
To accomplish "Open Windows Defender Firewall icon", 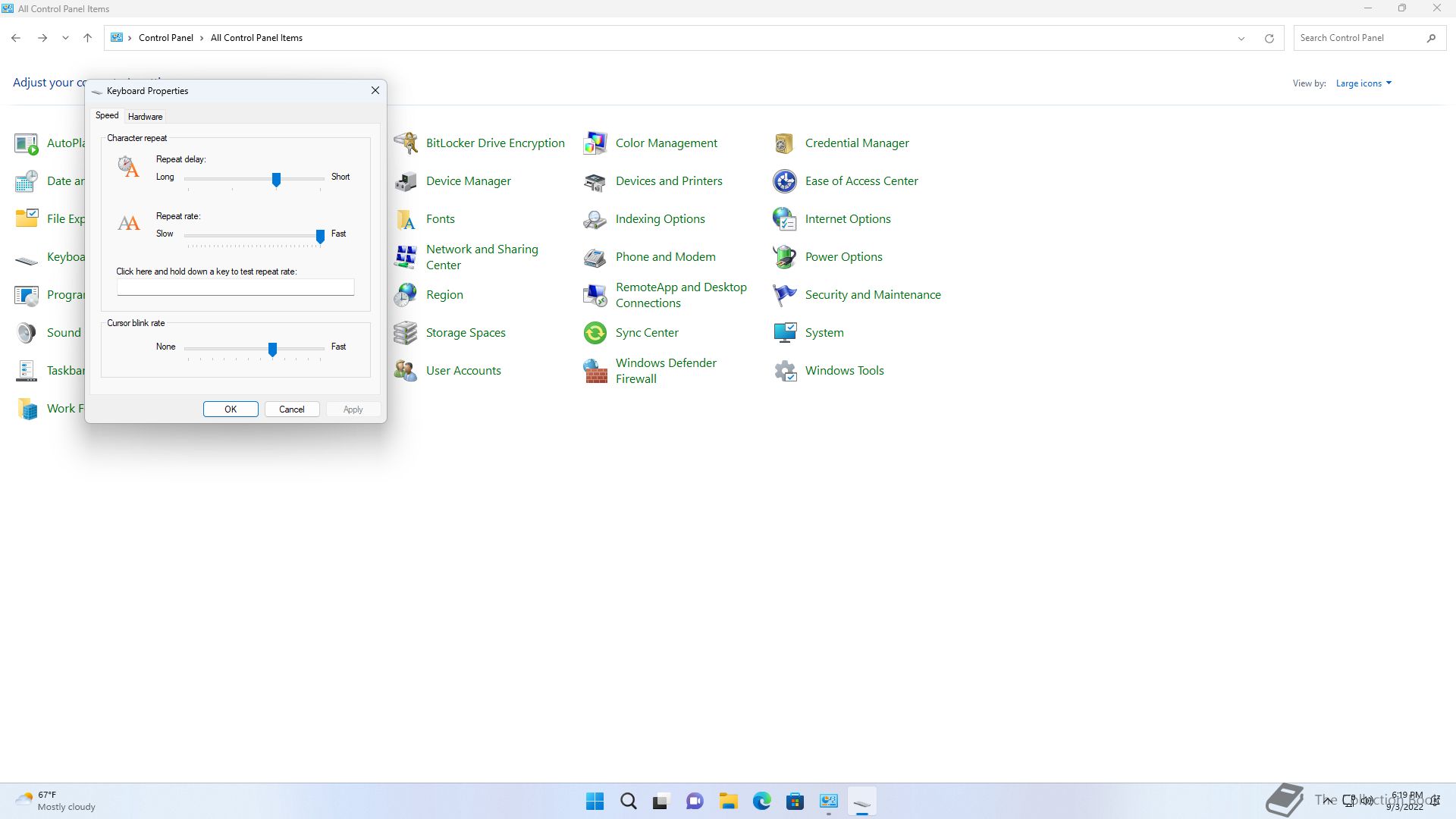I will tap(595, 371).
